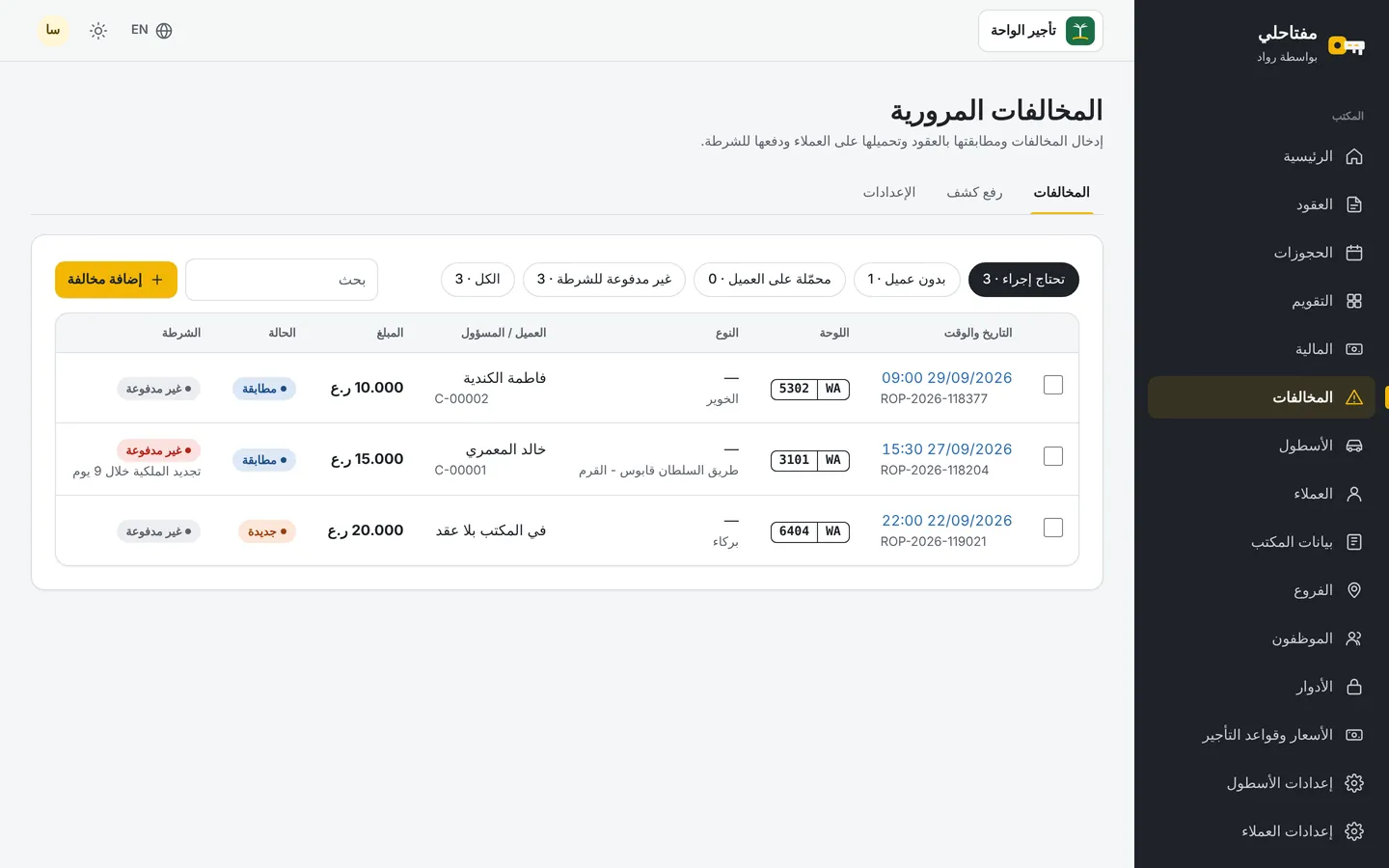Click the money icon beside الأسعار وقواعد التأجير
This screenshot has height=868, width=1389.
pos(1354,735)
